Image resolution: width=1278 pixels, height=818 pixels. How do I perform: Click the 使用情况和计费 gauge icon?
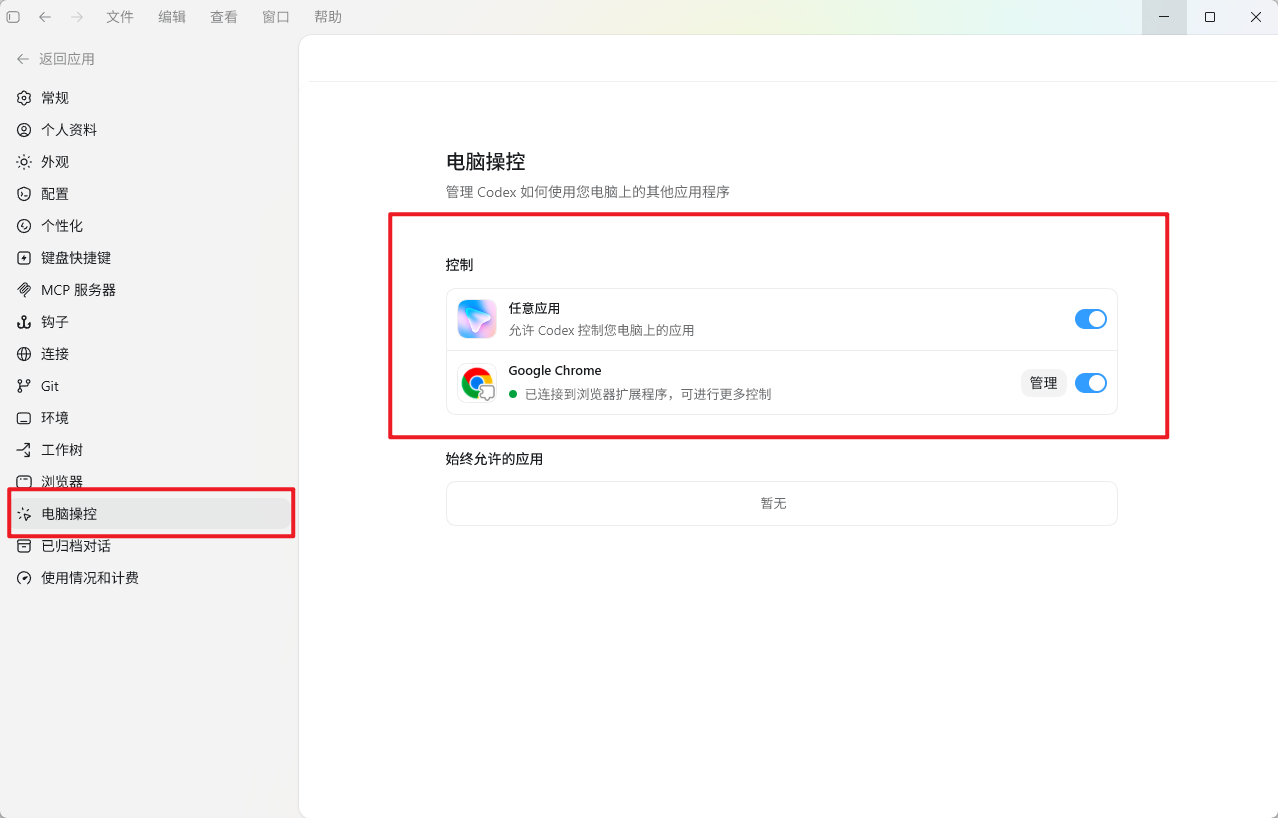tap(24, 578)
